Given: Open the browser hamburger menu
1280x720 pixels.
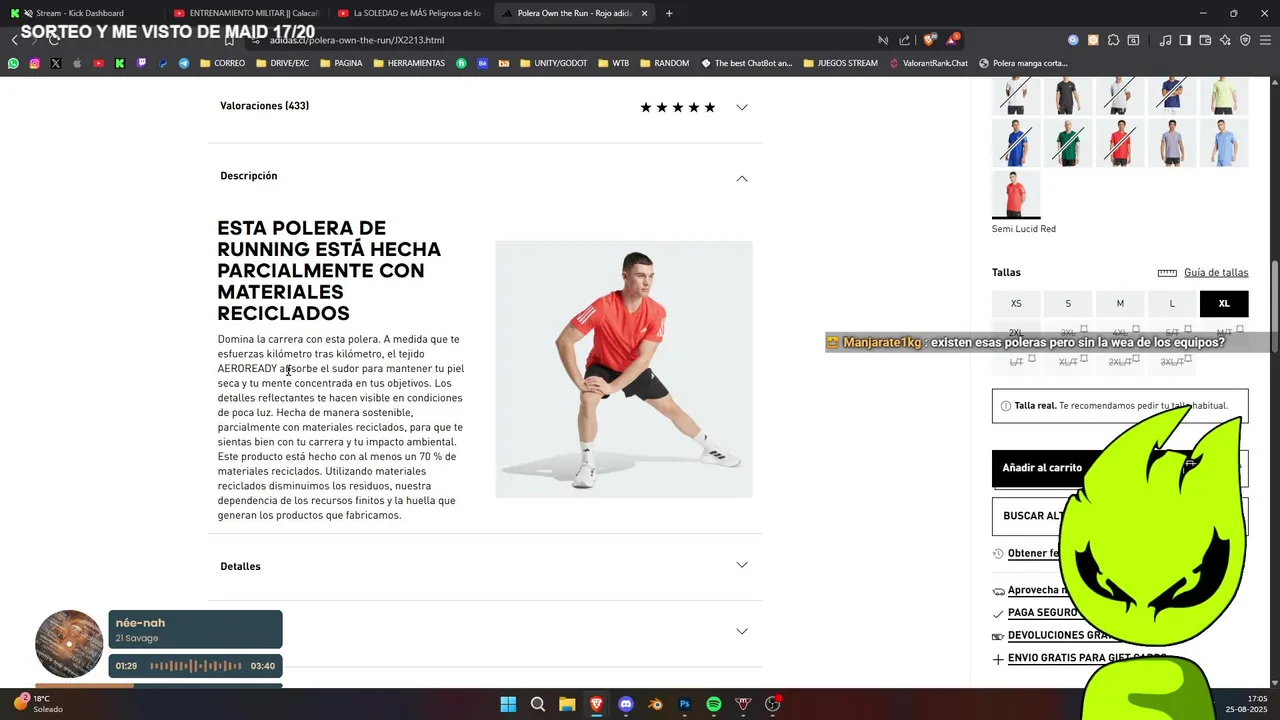Looking at the screenshot, I should [x=1265, y=40].
